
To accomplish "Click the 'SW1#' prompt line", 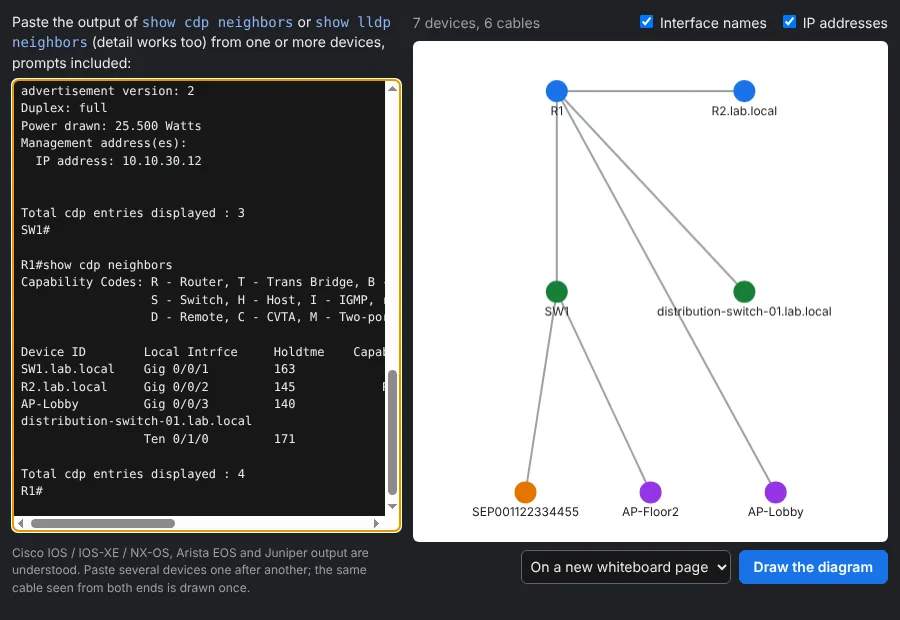I will pos(35,230).
